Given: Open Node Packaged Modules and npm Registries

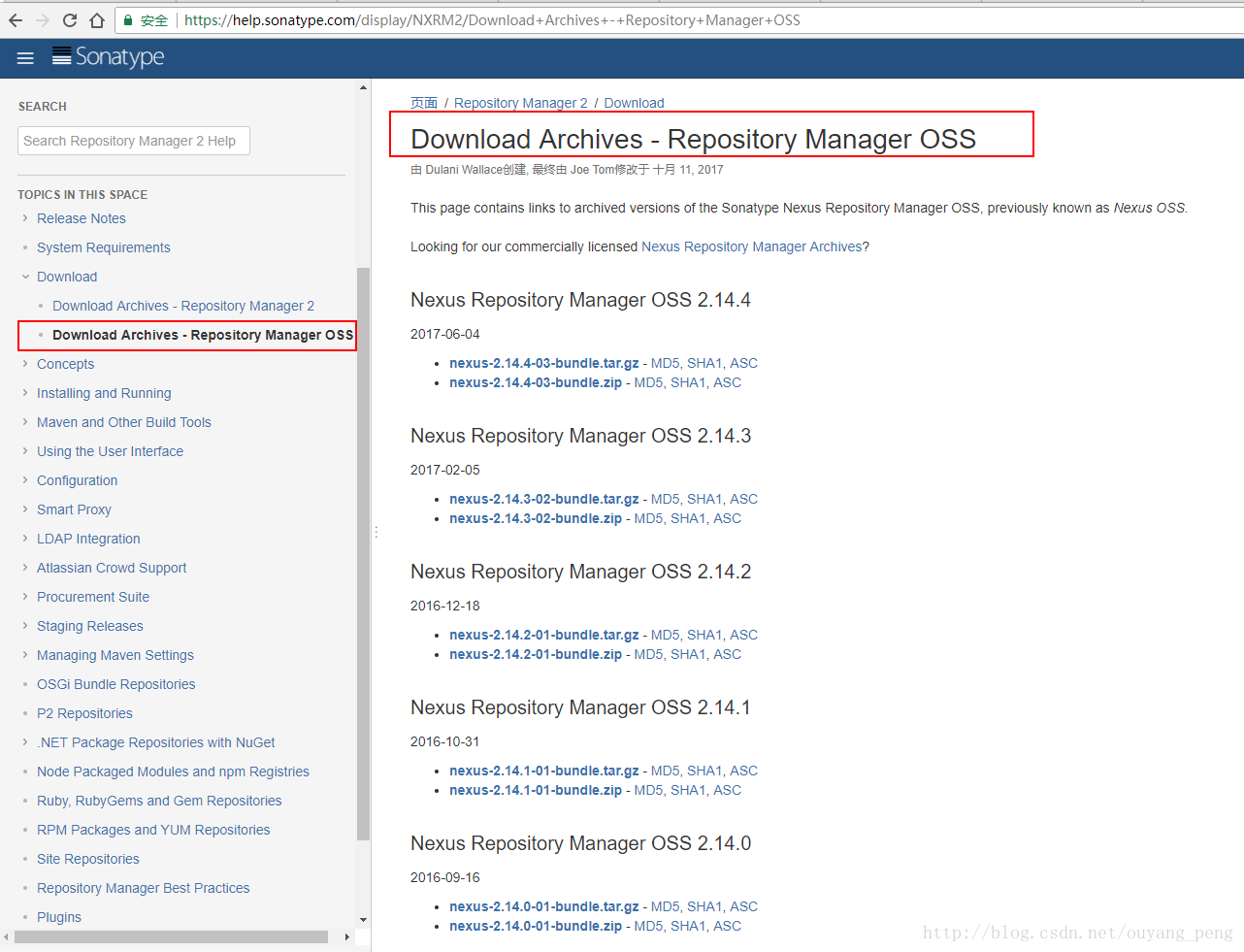Looking at the screenshot, I should point(173,771).
